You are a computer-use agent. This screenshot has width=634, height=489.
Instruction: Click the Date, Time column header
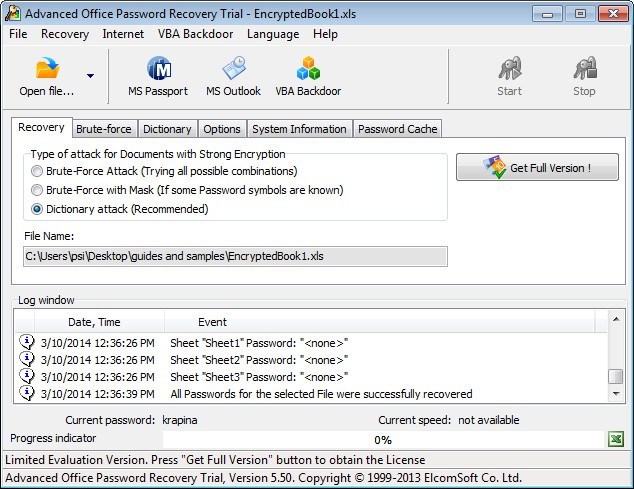tap(99, 322)
